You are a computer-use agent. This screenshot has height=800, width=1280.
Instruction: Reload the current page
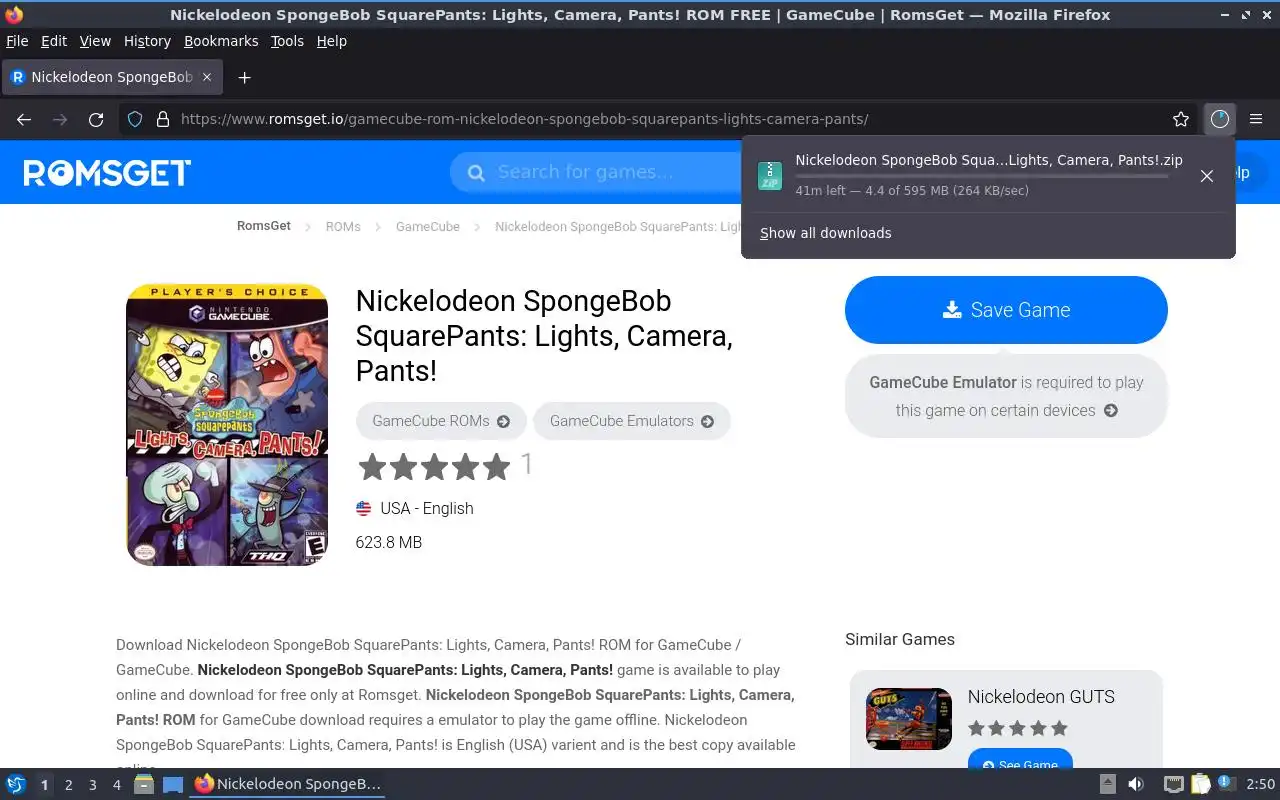96,119
